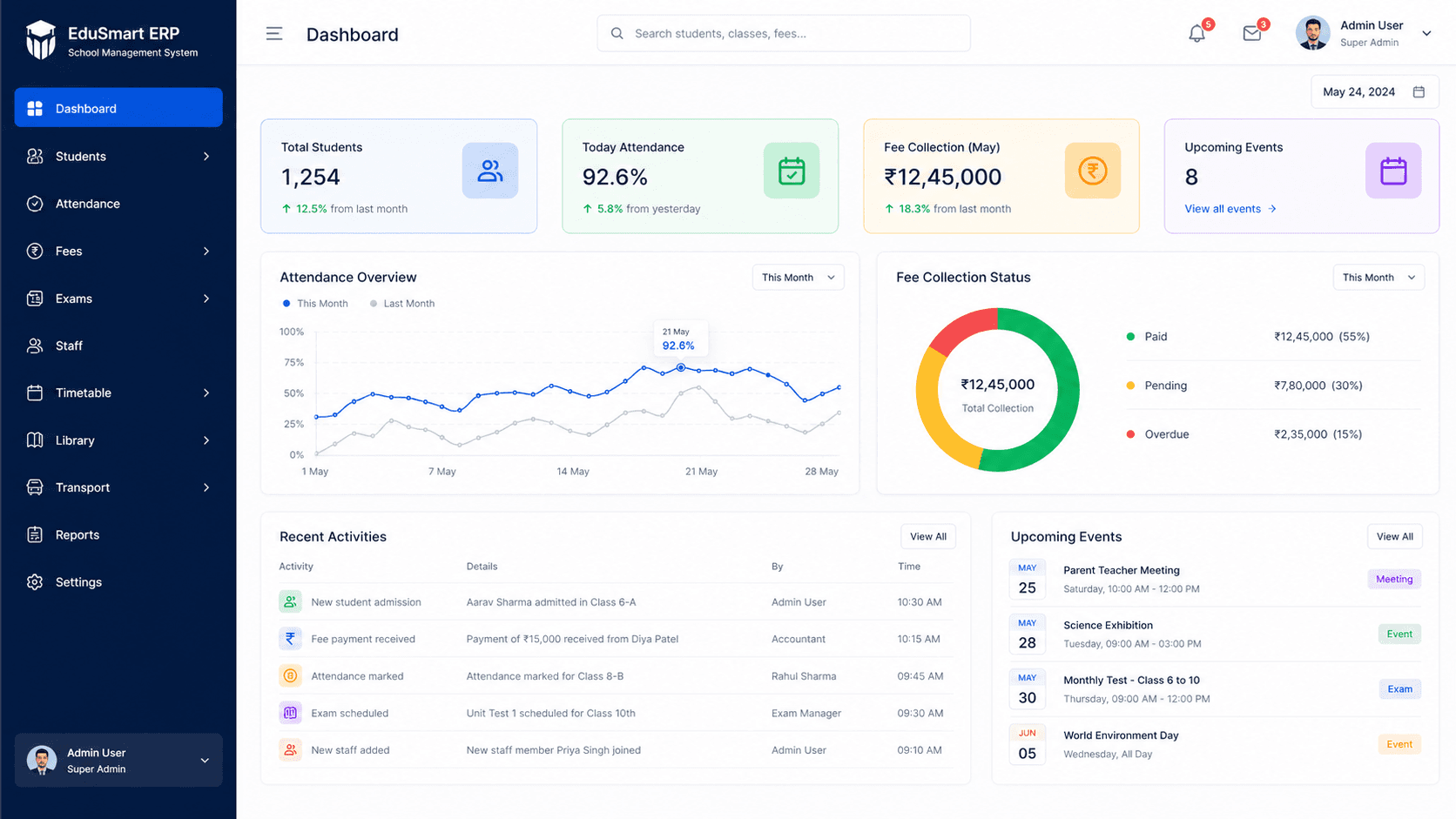Click the 21 May data point on chart

681,368
